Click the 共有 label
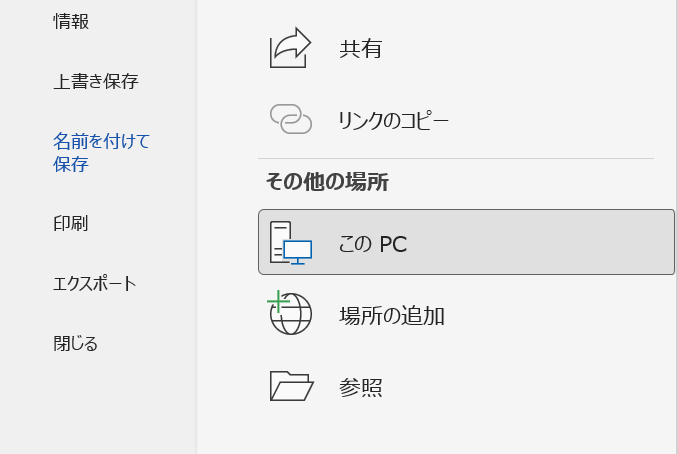The image size is (678, 454). [360, 48]
